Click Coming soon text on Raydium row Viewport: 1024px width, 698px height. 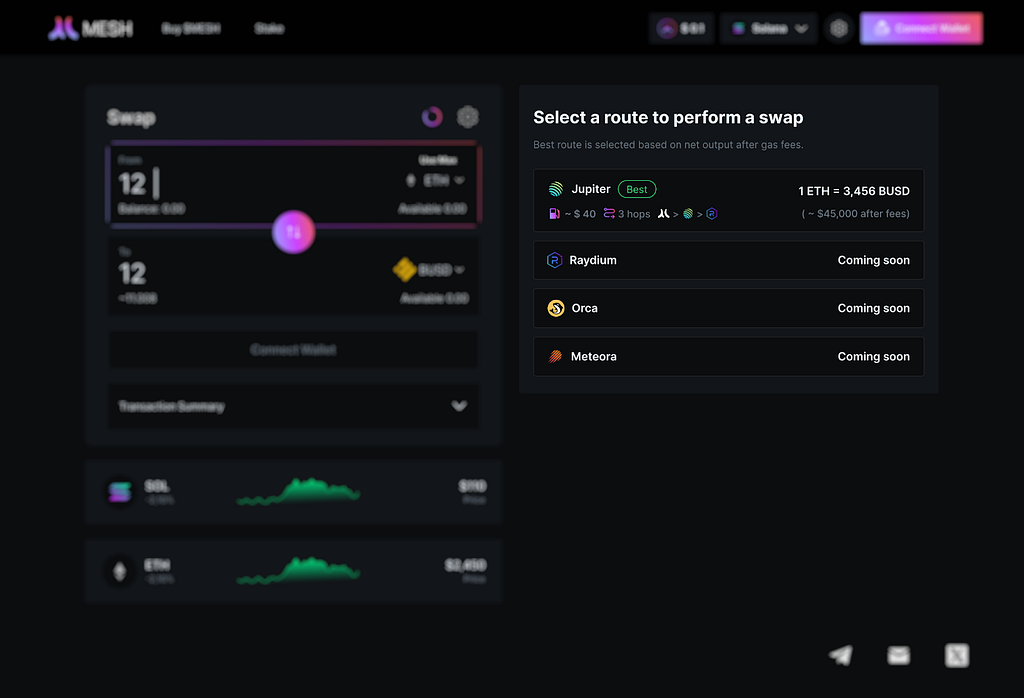(x=873, y=260)
